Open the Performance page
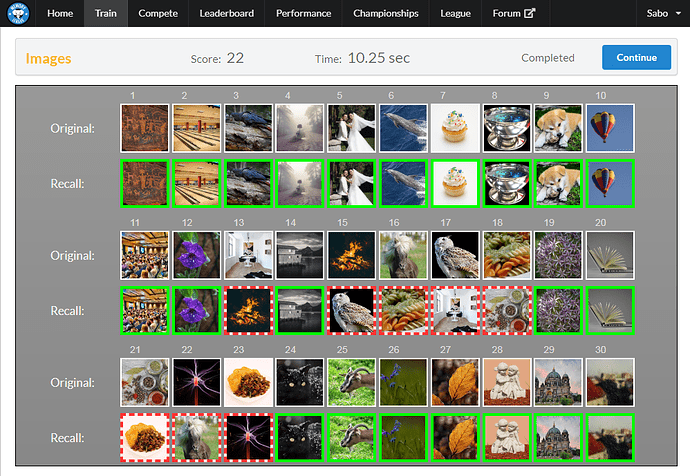Screen dimensions: 690x476 pyautogui.click(x=303, y=13)
